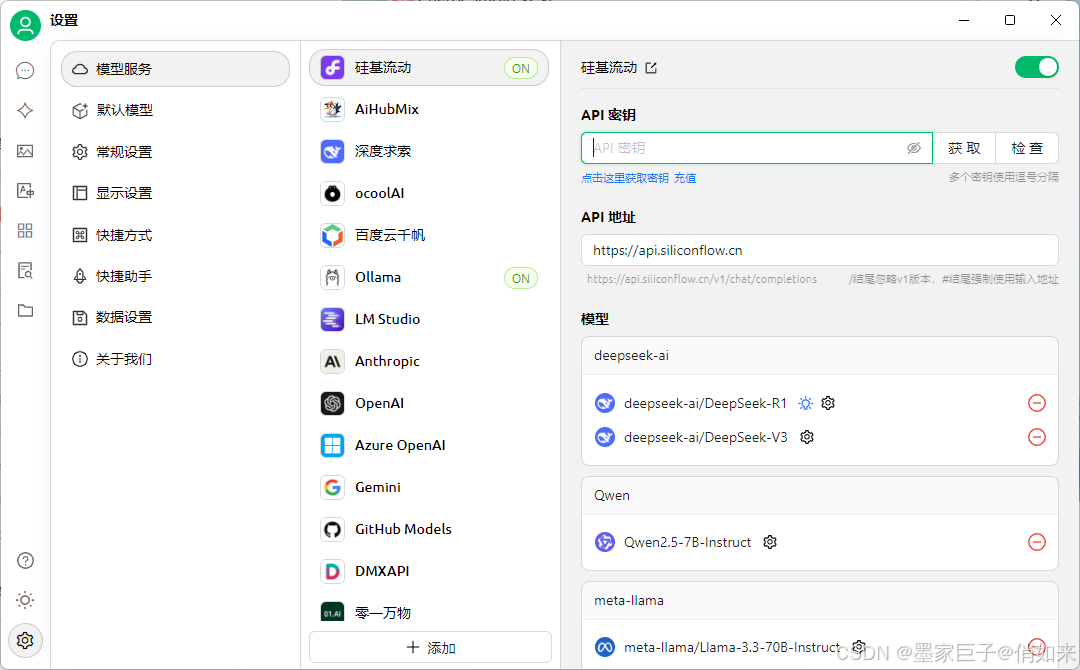This screenshot has height=670, width=1080.
Task: Remove deepseek-ai/DeepSeek-V3 model
Action: [1037, 437]
